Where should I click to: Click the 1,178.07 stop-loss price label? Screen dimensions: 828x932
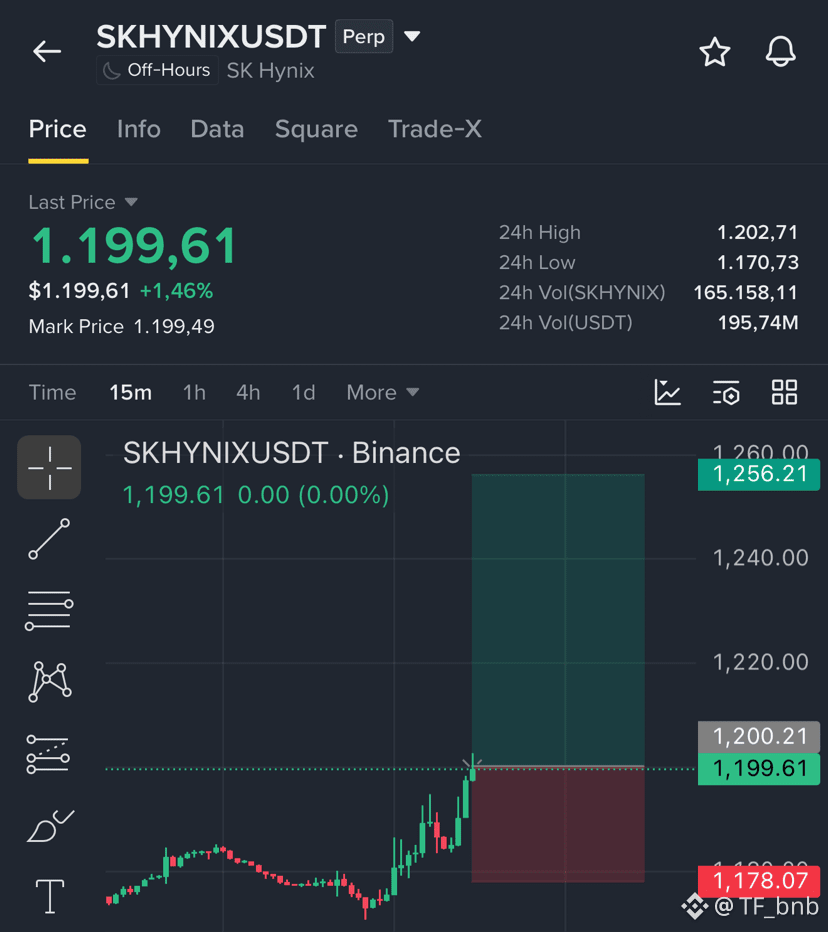[x=759, y=881]
